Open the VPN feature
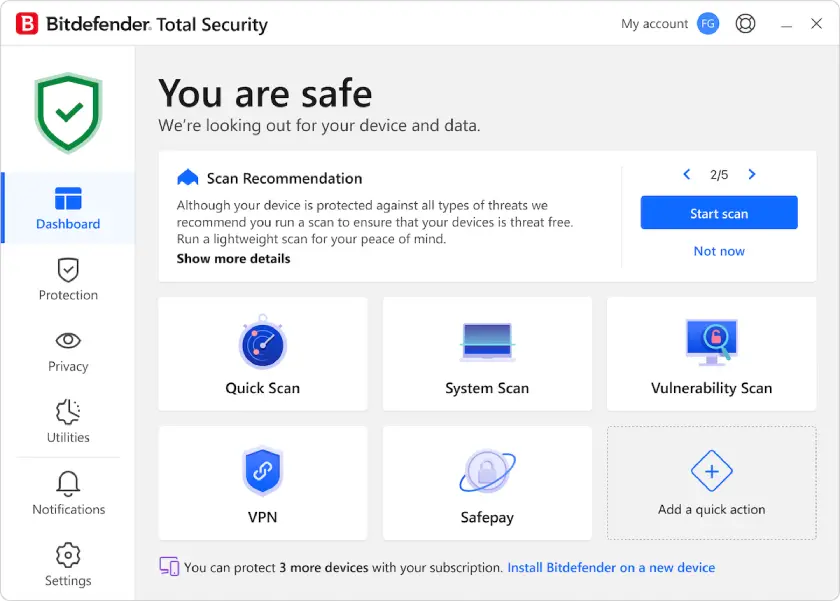 (262, 483)
